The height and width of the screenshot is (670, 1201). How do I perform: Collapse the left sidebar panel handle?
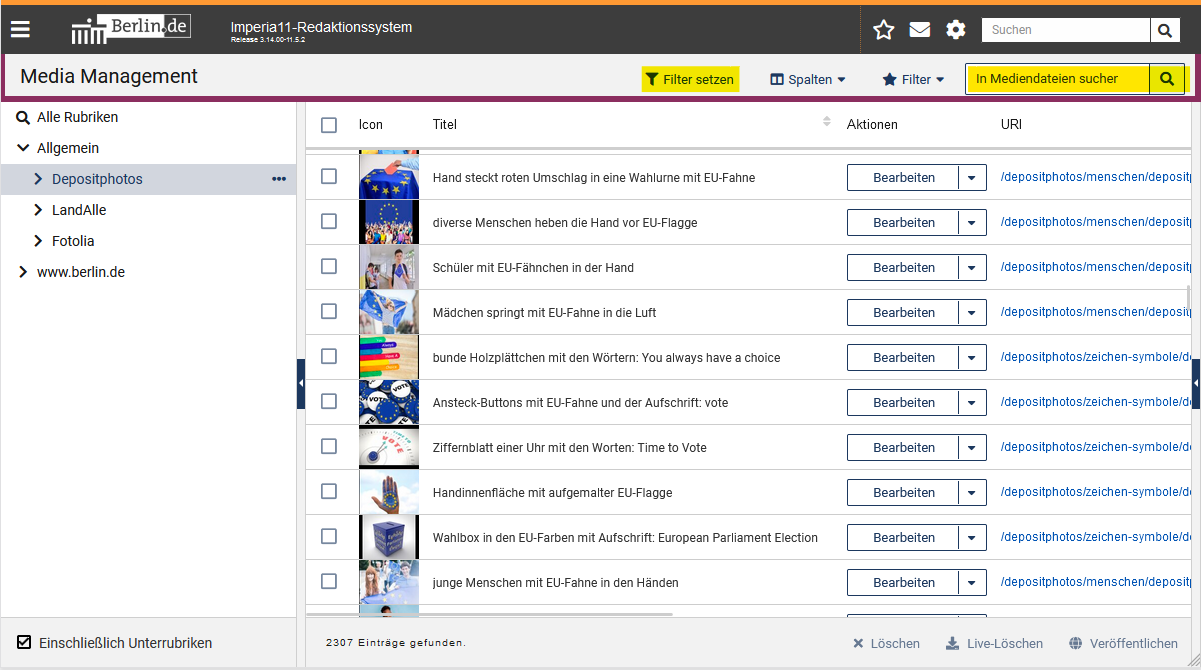point(301,384)
